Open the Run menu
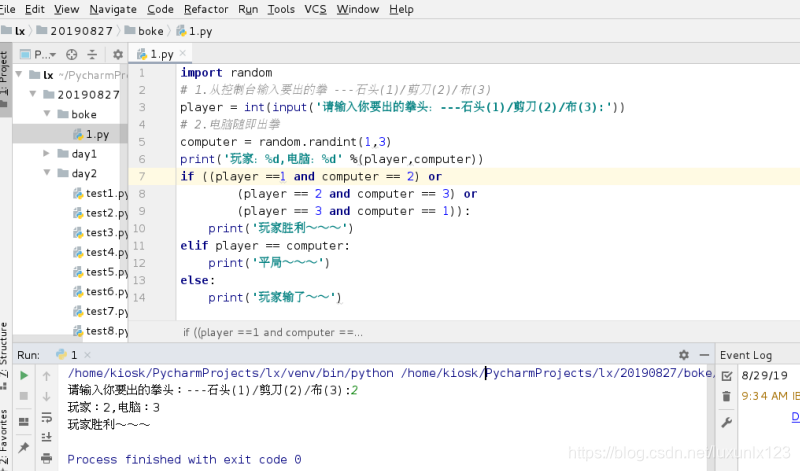The image size is (800, 471). [248, 9]
